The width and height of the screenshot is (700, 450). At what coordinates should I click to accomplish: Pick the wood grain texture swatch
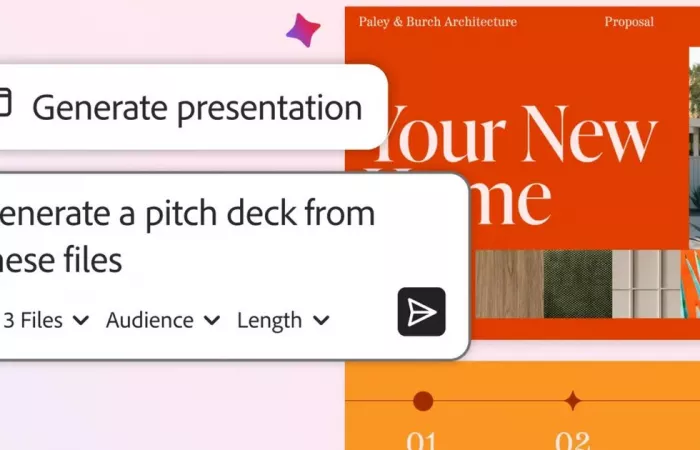tap(508, 283)
